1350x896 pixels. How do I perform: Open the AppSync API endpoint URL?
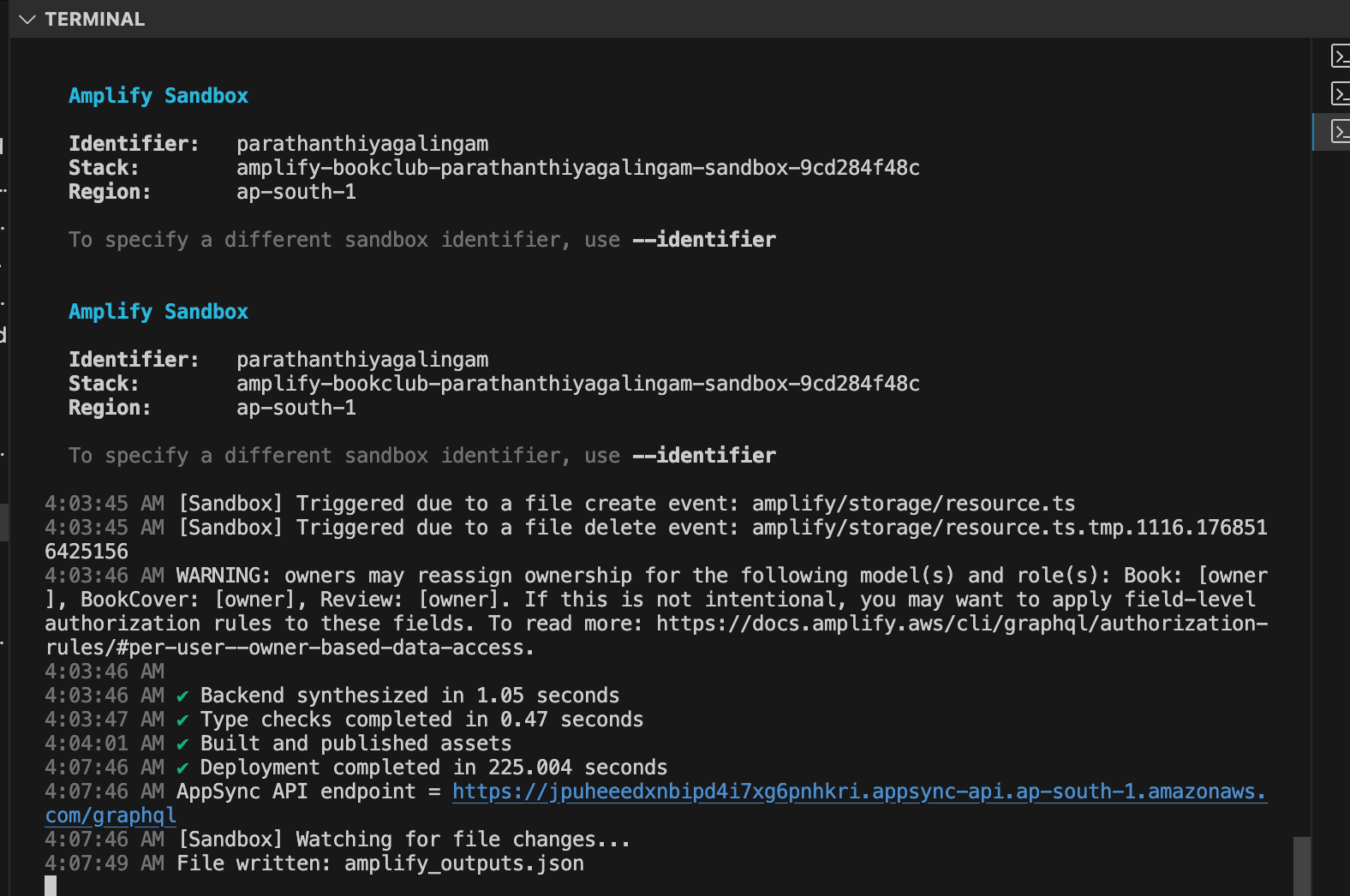pos(858,791)
